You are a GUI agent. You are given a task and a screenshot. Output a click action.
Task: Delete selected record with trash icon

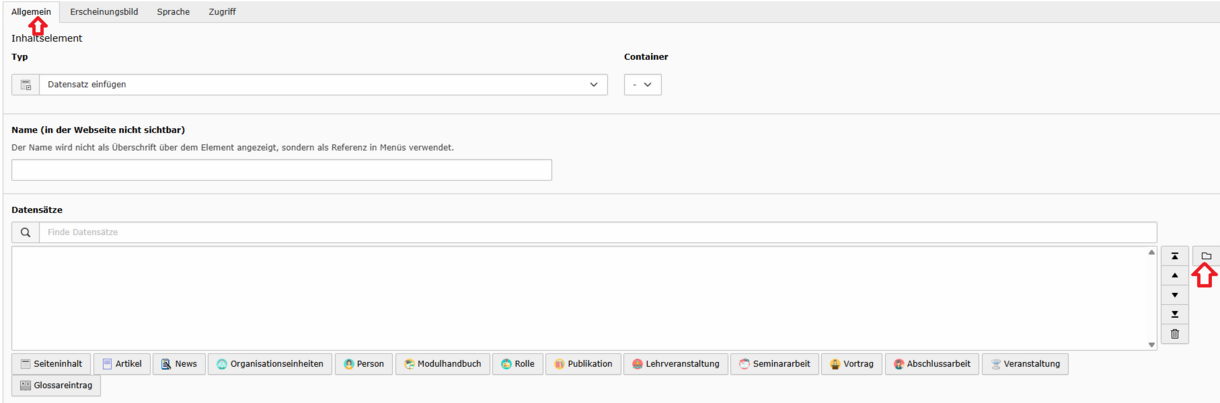tap(1175, 334)
